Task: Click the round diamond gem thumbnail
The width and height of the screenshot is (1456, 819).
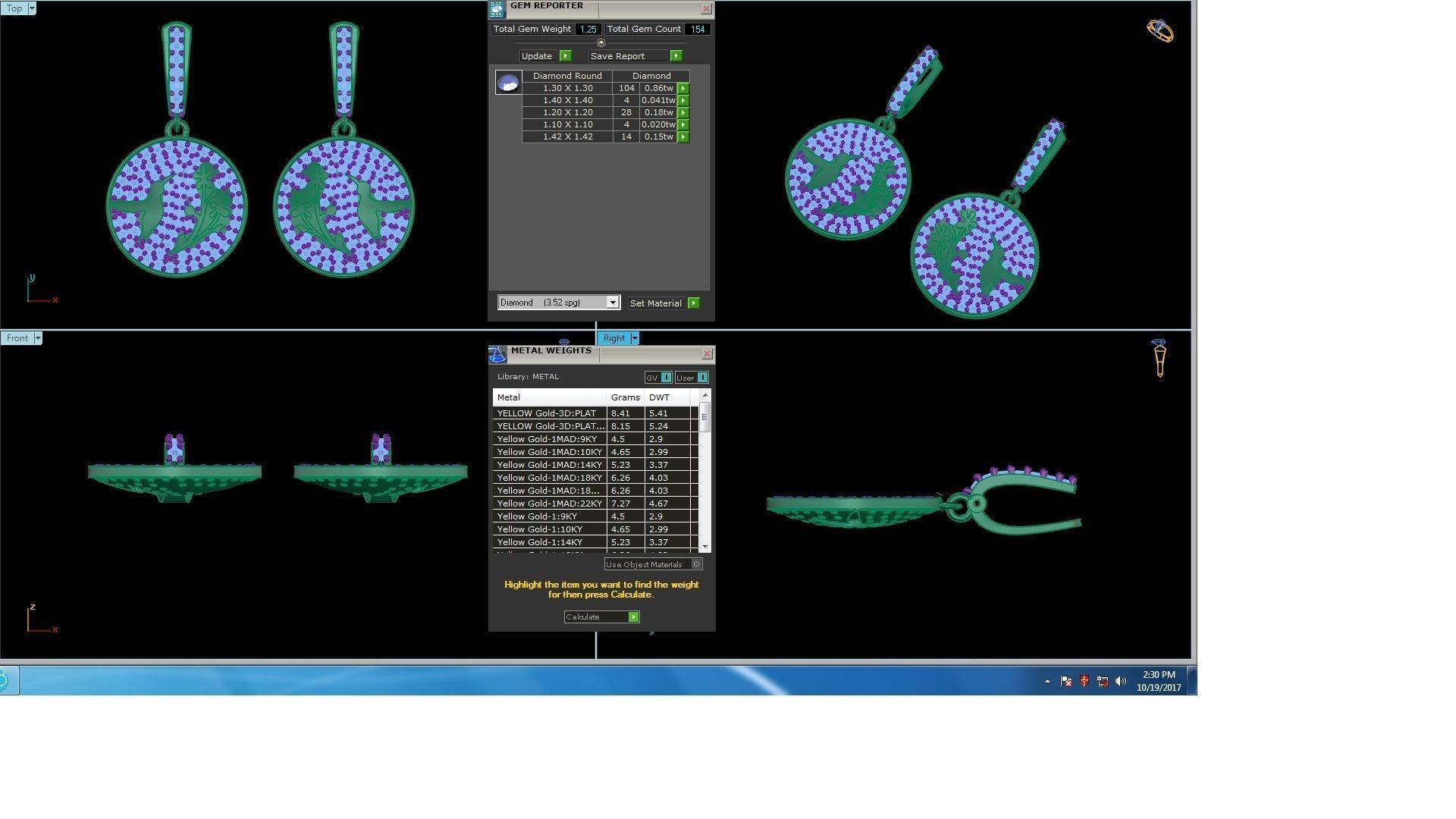Action: click(508, 82)
